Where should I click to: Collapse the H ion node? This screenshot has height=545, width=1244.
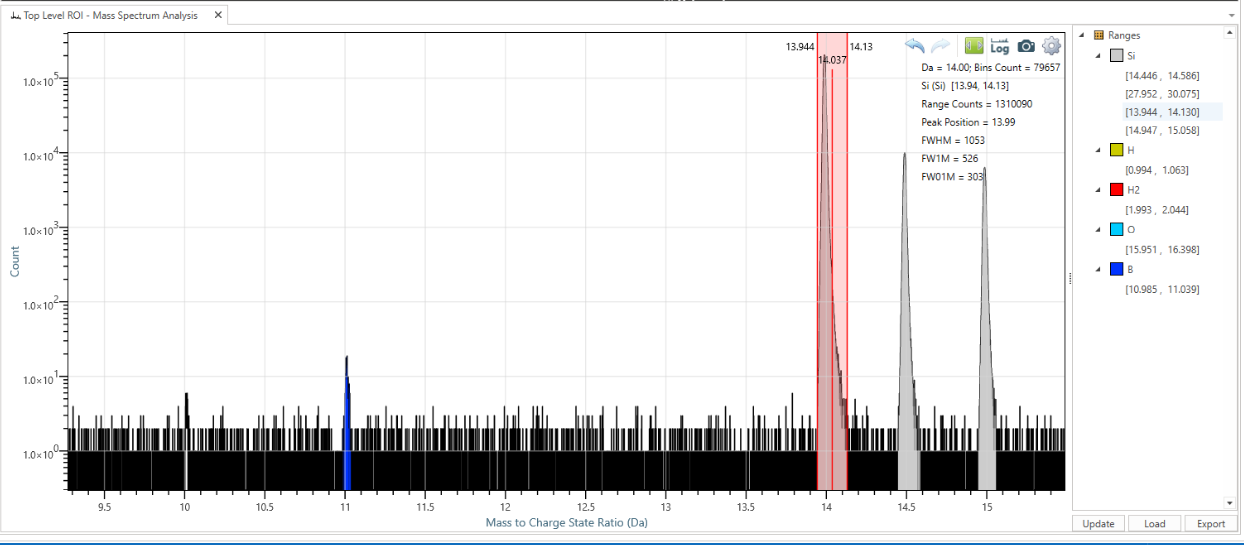(x=1098, y=150)
